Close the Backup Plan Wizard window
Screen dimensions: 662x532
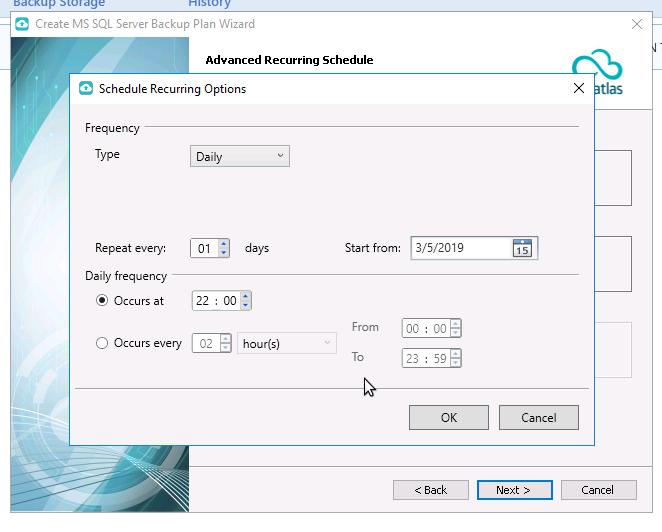pyautogui.click(x=637, y=24)
